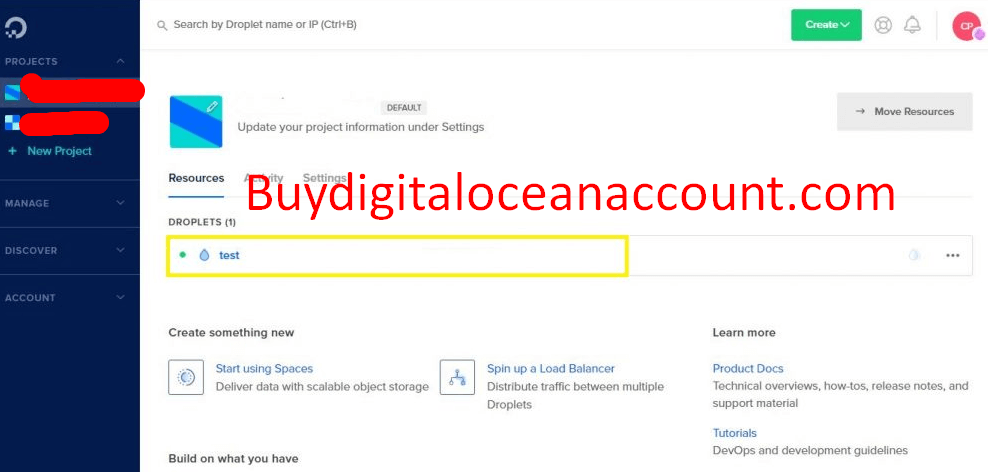Viewport: 988px width, 472px height.
Task: Expand the Manage section
Action: (x=120, y=203)
